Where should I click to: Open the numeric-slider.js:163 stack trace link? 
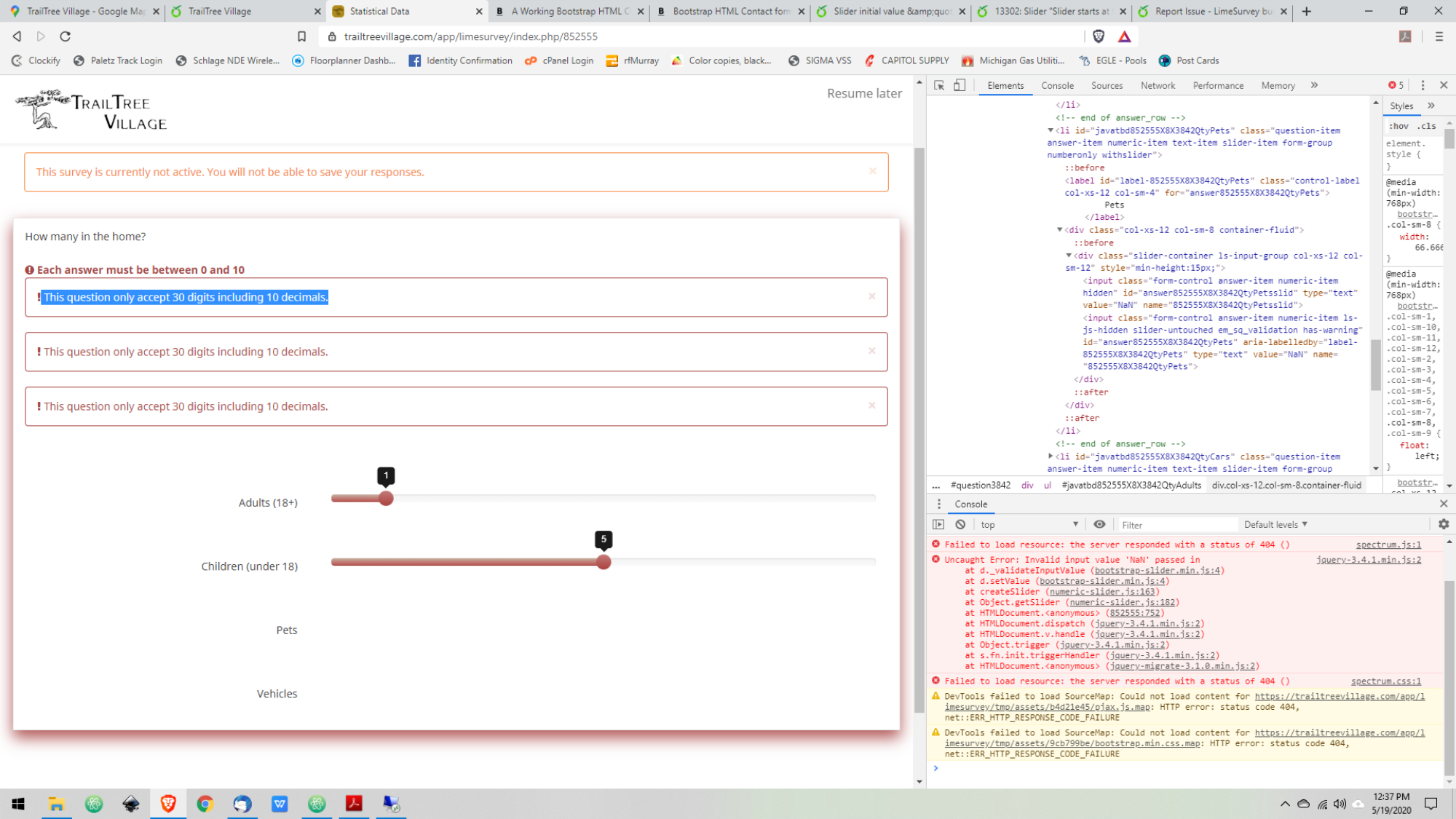click(1101, 592)
